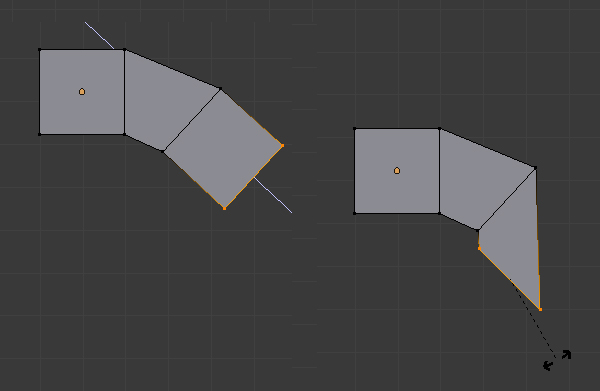
Task: Click the left mesh square's top-right vertex
Action: 125,50
